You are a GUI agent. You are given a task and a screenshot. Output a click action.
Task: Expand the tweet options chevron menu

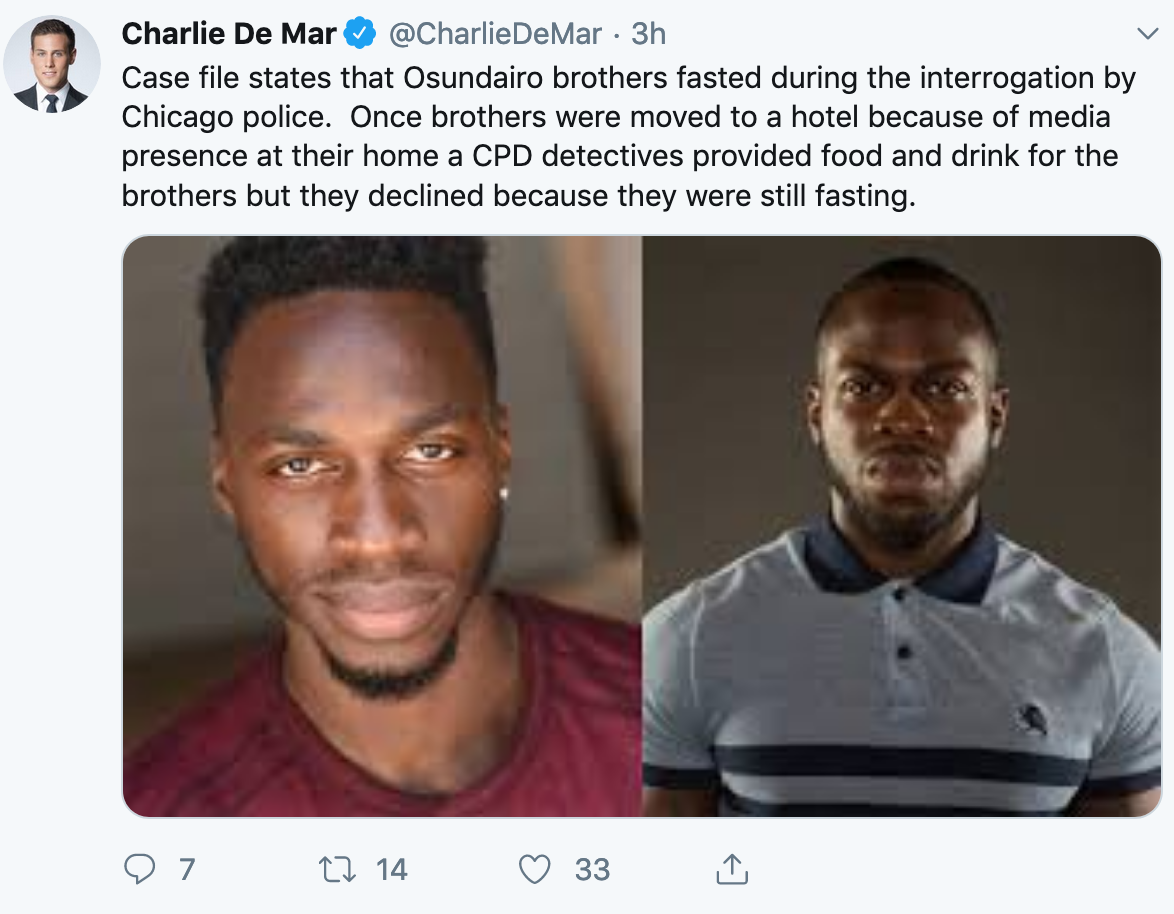(x=1147, y=34)
